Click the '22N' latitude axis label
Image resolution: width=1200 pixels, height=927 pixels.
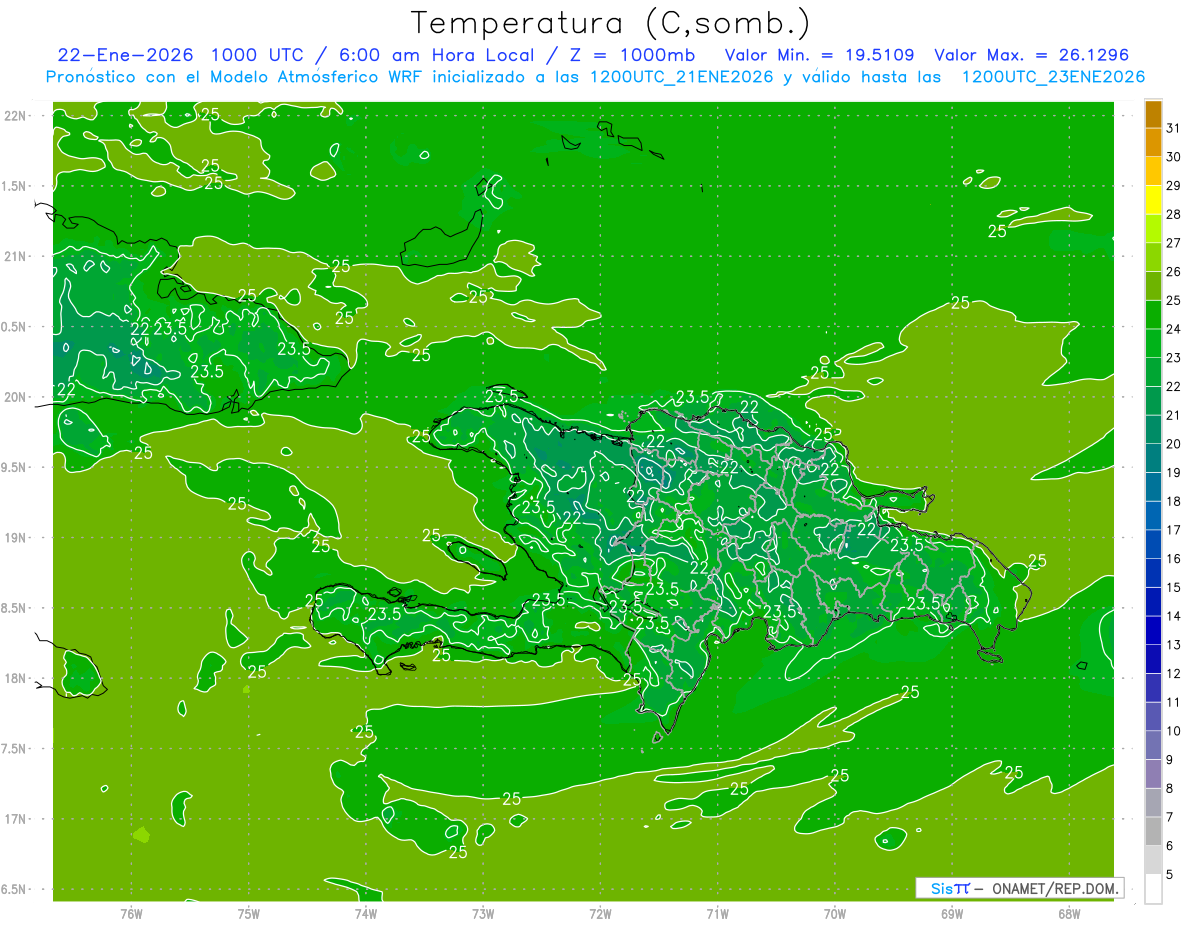[x=17, y=116]
